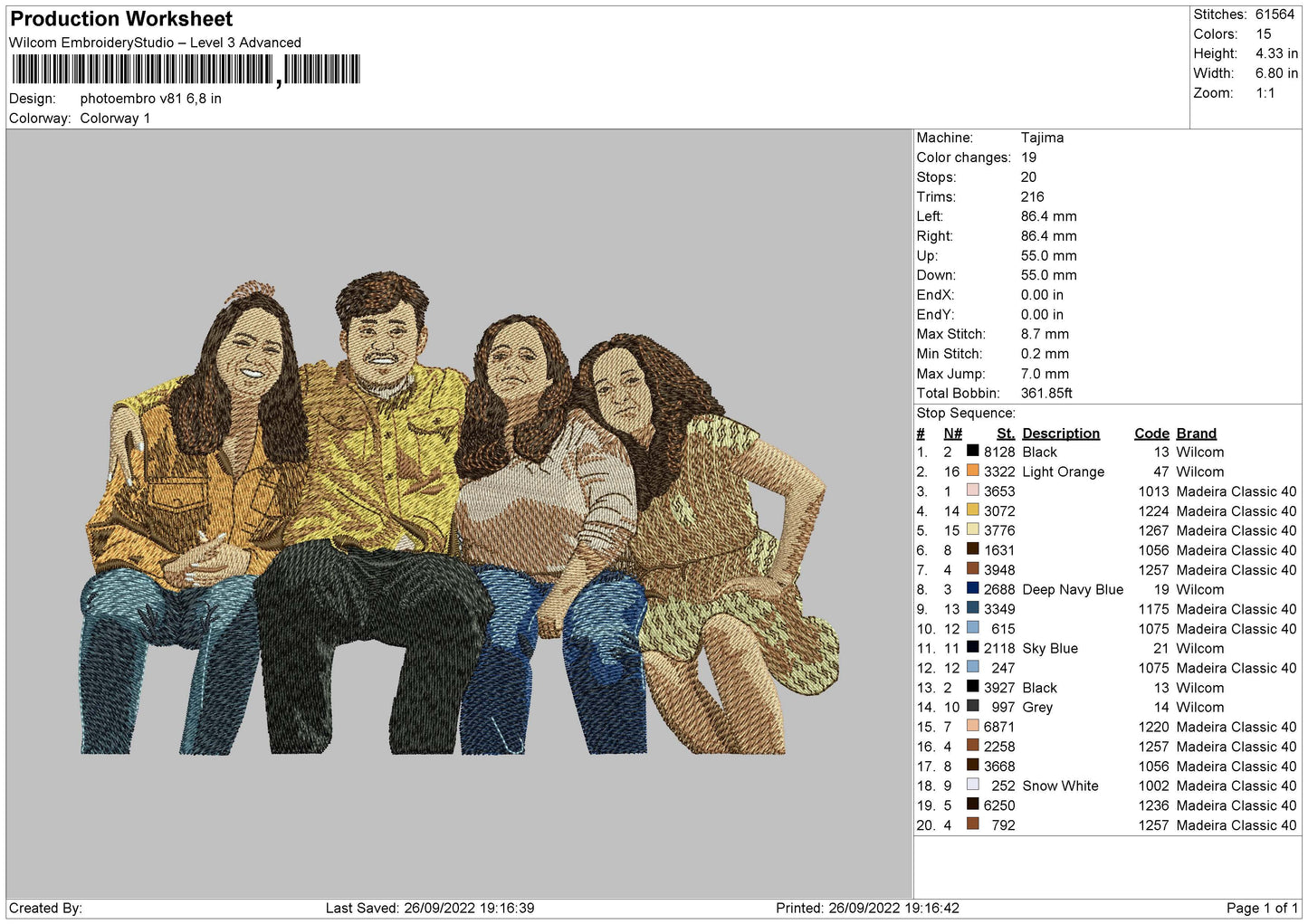Select the 'Grey' description text
The width and height of the screenshot is (1308, 924).
(1037, 708)
